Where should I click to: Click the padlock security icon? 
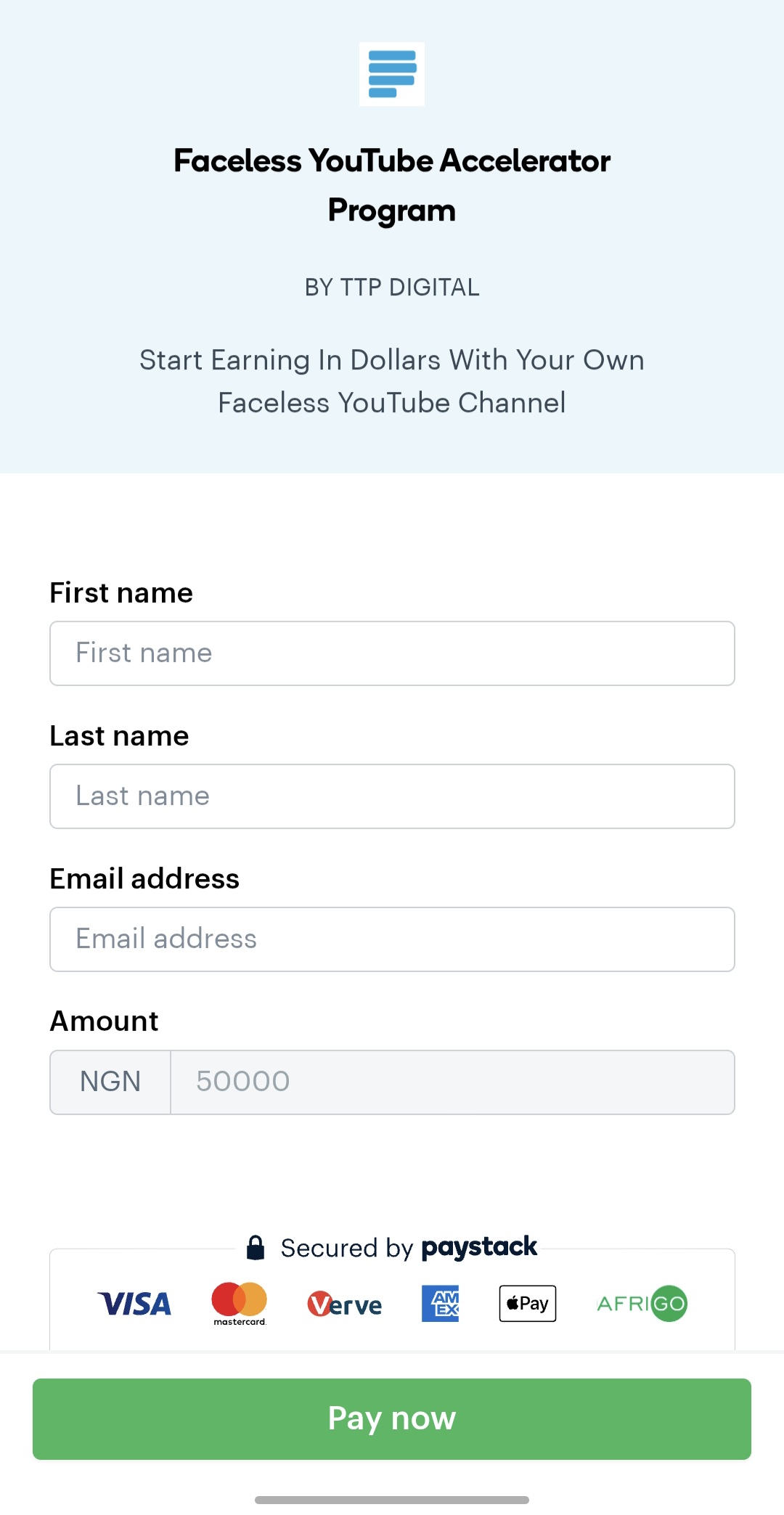(x=256, y=1246)
